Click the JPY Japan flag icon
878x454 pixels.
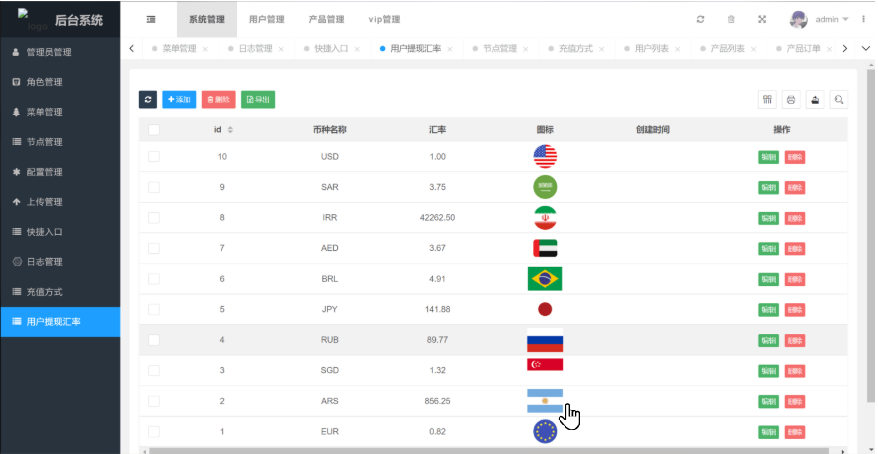[545, 309]
